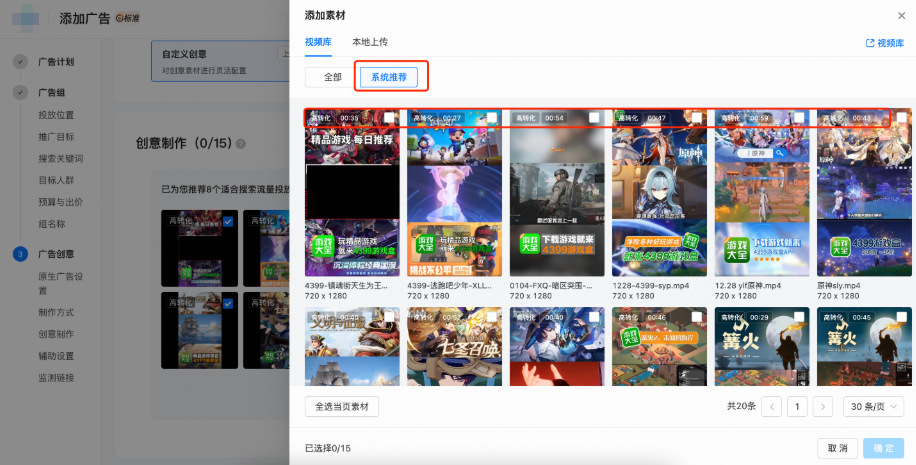Check the box on 1228-4399-syp.mp4
This screenshot has width=916, height=465.
point(696,117)
